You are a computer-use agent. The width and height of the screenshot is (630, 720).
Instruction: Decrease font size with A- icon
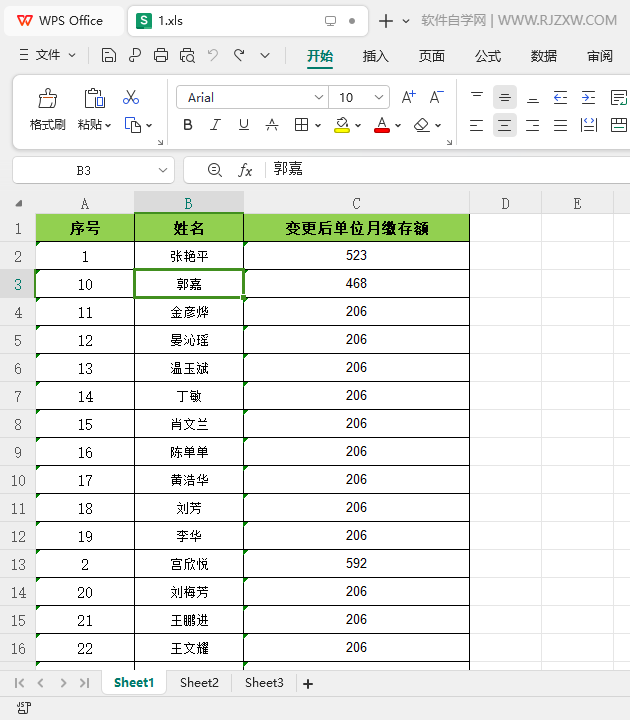pyautogui.click(x=436, y=97)
